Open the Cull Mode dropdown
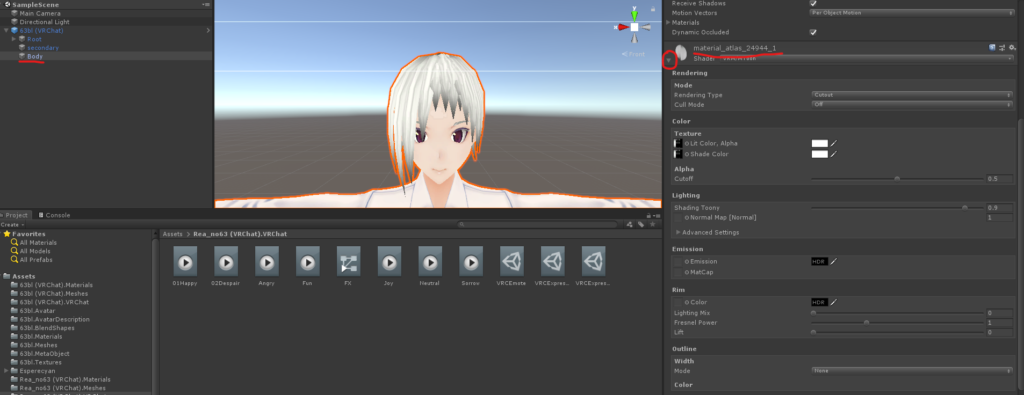Viewport: 1024px width, 395px height. click(x=912, y=104)
